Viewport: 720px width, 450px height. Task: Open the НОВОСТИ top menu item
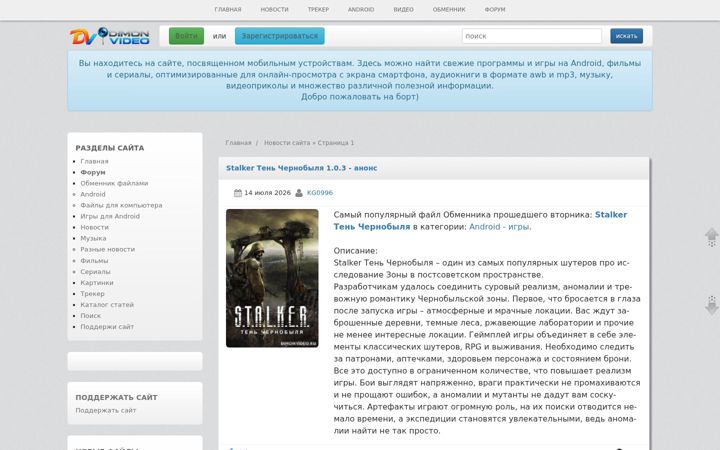275,9
